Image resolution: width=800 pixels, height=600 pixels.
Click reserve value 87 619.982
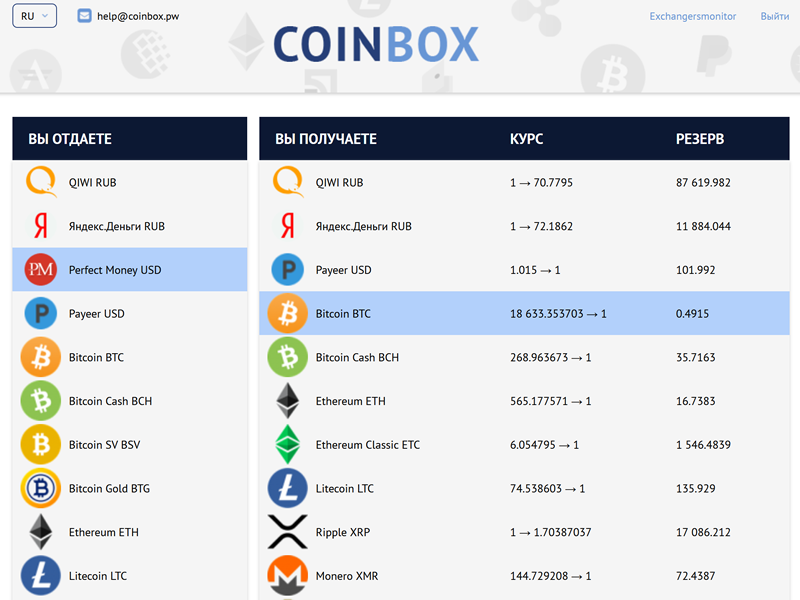(x=703, y=183)
